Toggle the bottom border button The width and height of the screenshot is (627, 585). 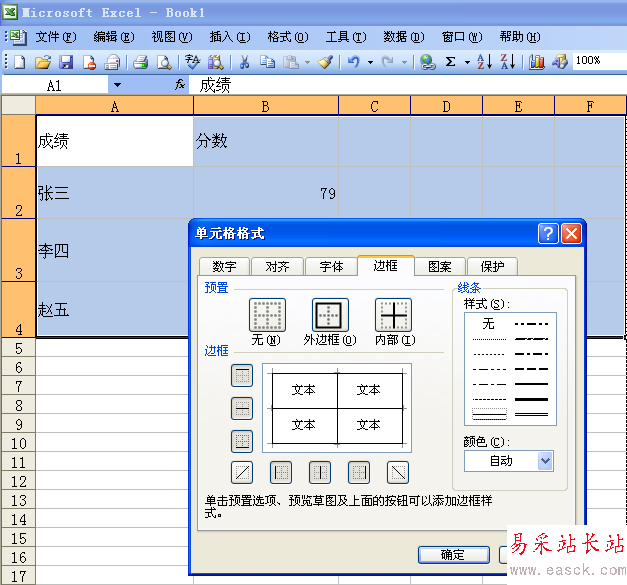pyautogui.click(x=242, y=441)
